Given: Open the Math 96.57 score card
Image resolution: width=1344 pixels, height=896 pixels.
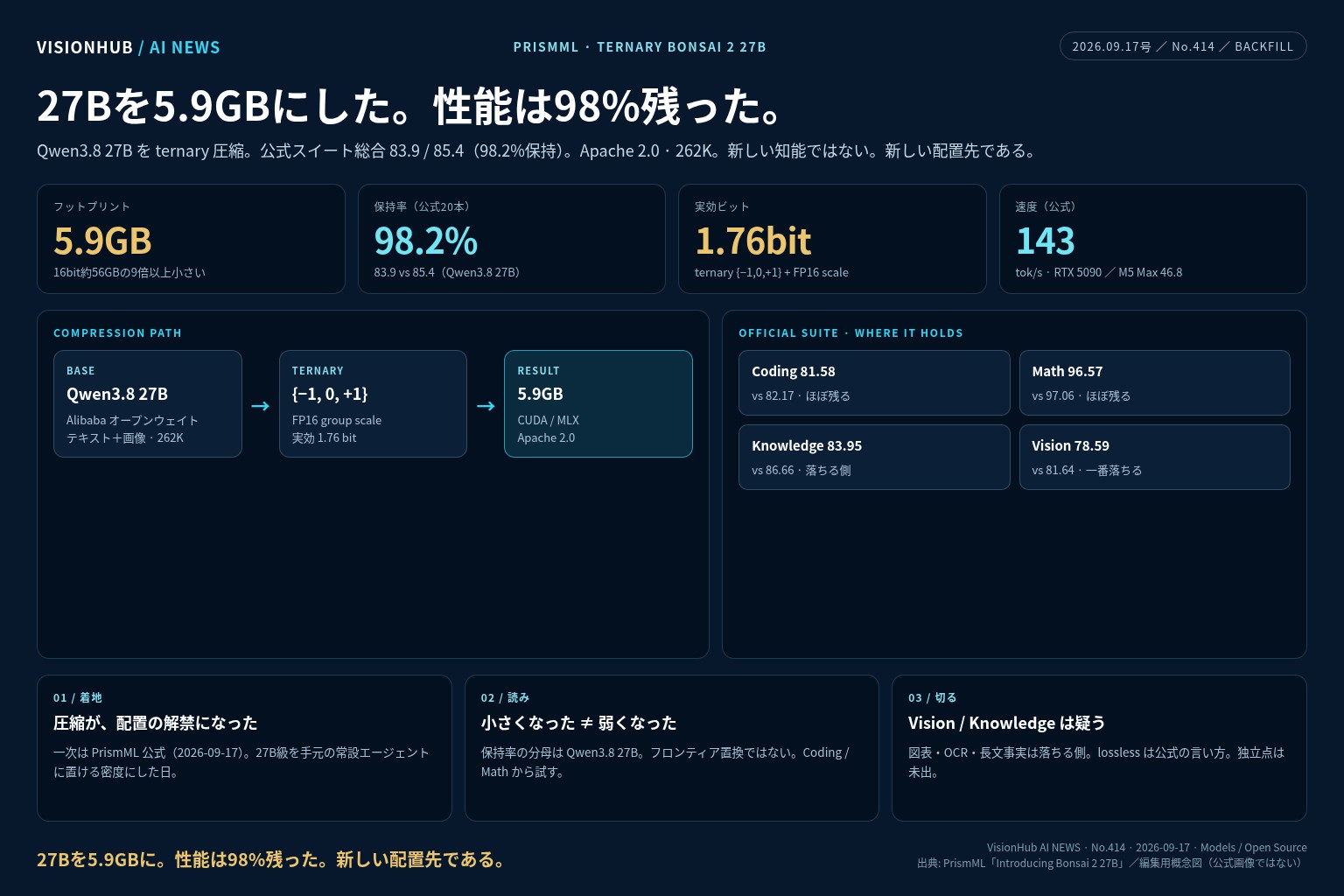Looking at the screenshot, I should pos(1154,383).
